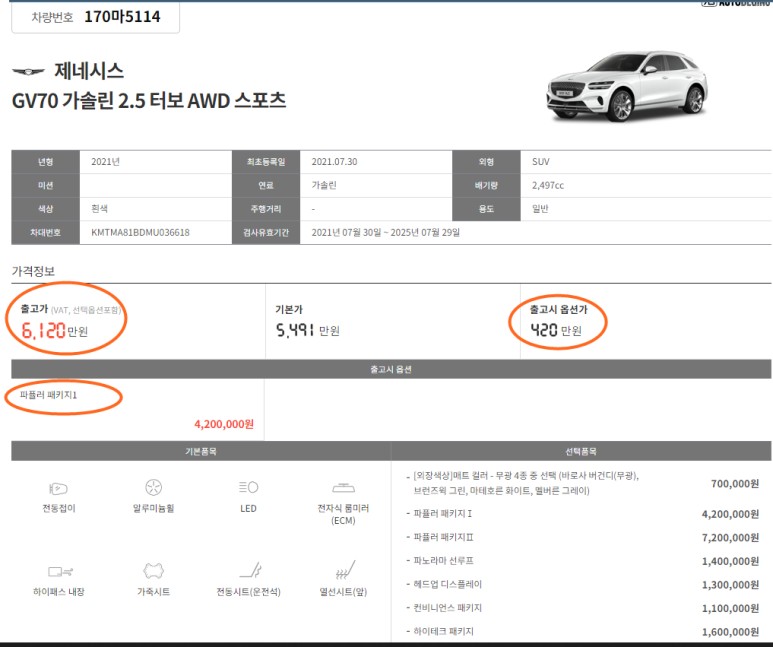
Task: Click the 전자식 룸미러 (ECM) icon
Action: (343, 488)
